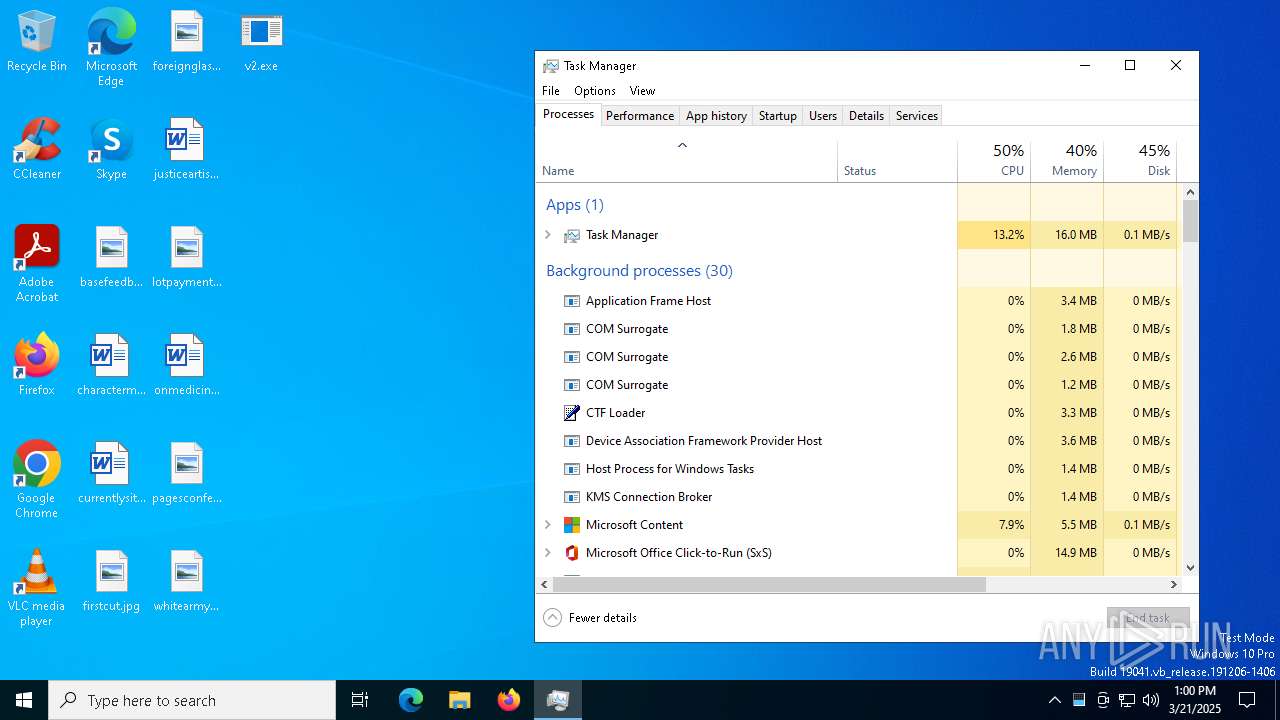Click the CTF Loader process icon
The width and height of the screenshot is (1280, 720).
[x=572, y=413]
